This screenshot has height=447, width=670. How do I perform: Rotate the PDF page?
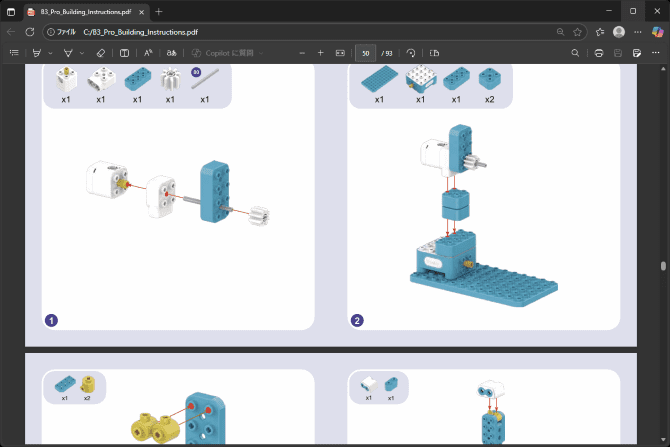point(411,52)
